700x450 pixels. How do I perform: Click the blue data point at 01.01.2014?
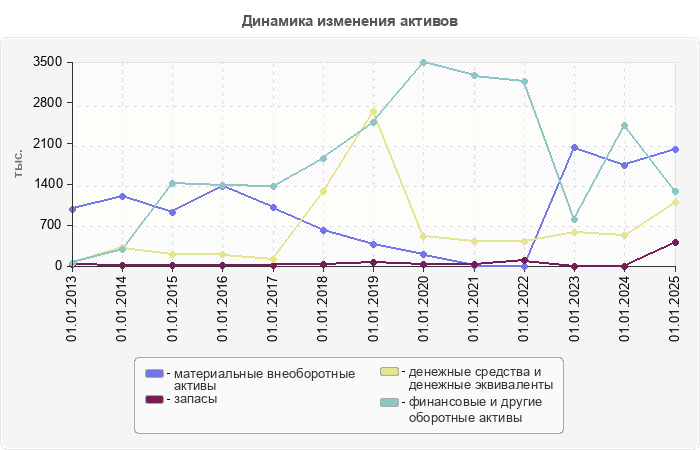(122, 196)
